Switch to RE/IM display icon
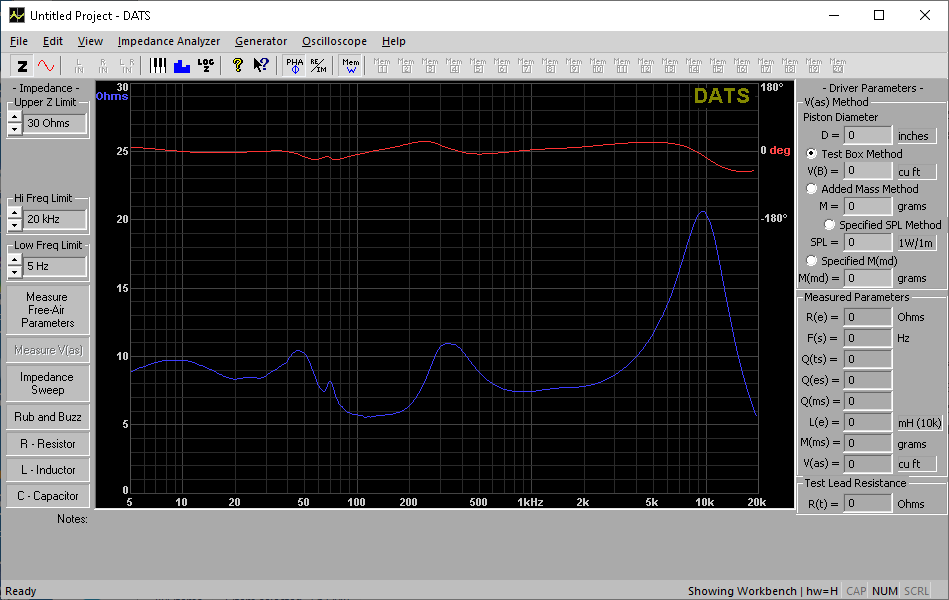Image resolution: width=949 pixels, height=600 pixels. coord(317,66)
